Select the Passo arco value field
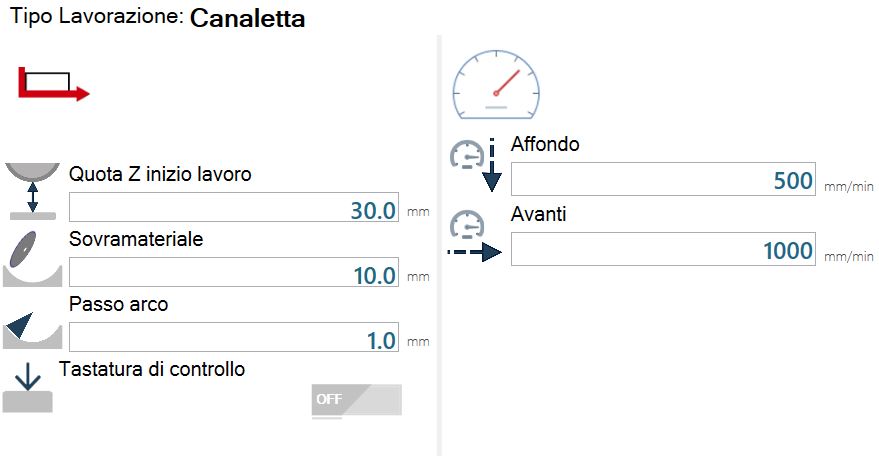This screenshot has width=879, height=456. [x=234, y=337]
